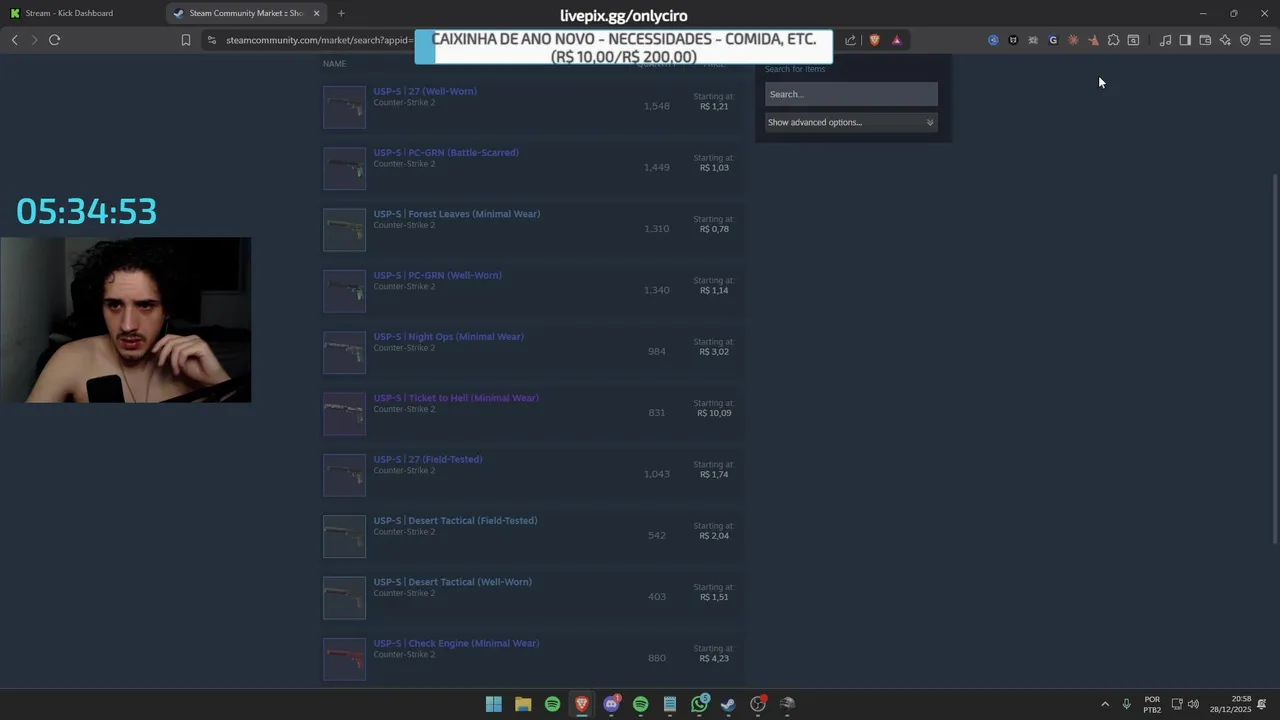Focus the market Search... input box
The height and width of the screenshot is (720, 1280).
pos(851,94)
